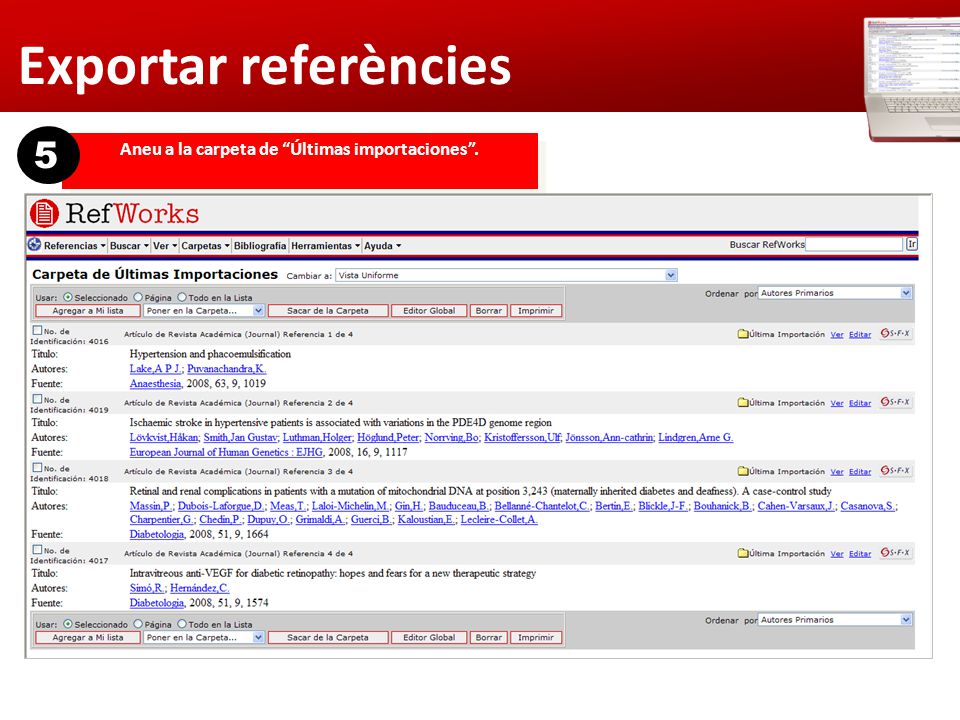Click the folder icon for reference 4018
The height and width of the screenshot is (720, 960).
tap(743, 471)
